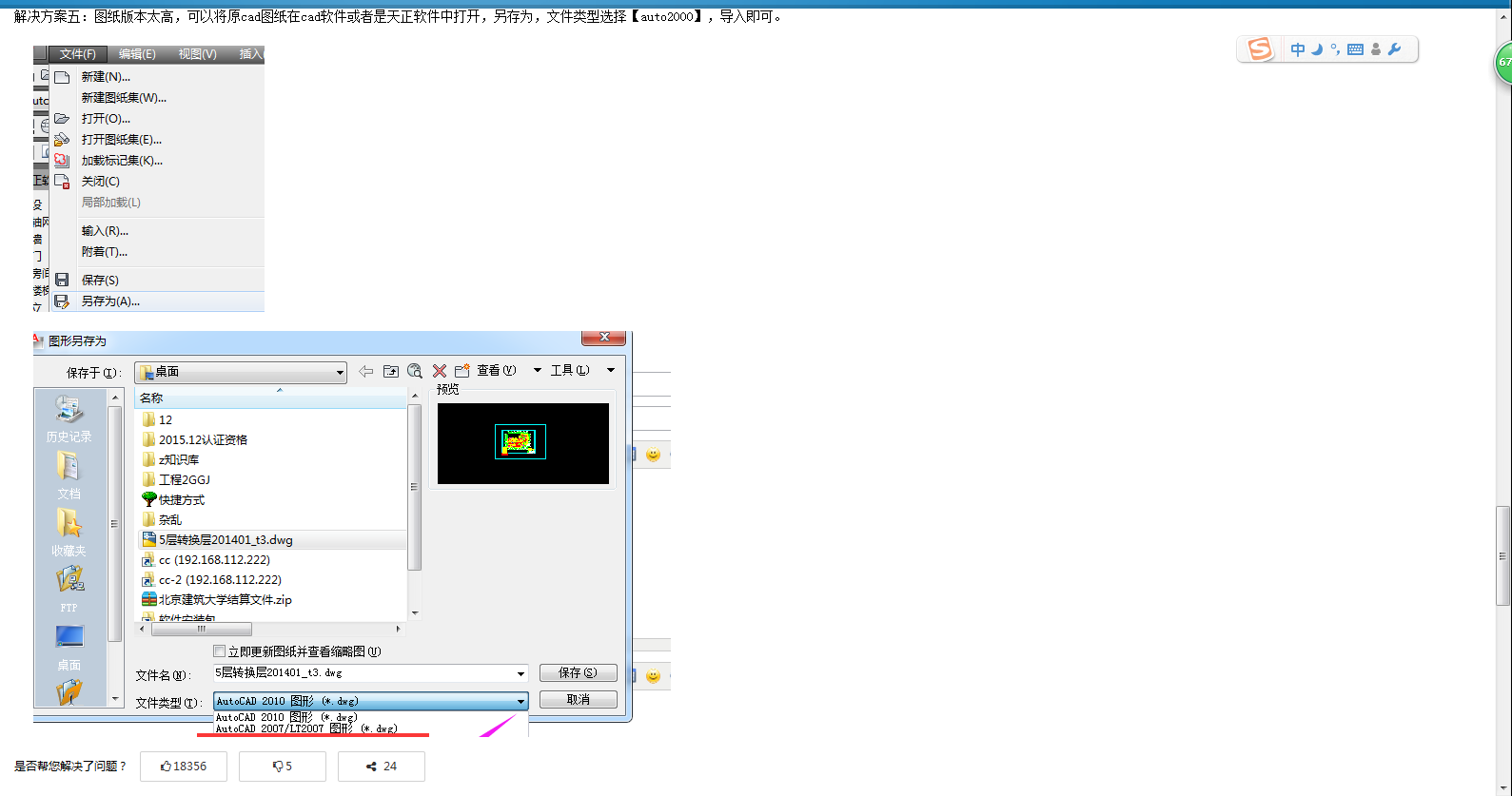The height and width of the screenshot is (796, 1512).
Task: Sort by the 名称 column header
Action: (271, 398)
